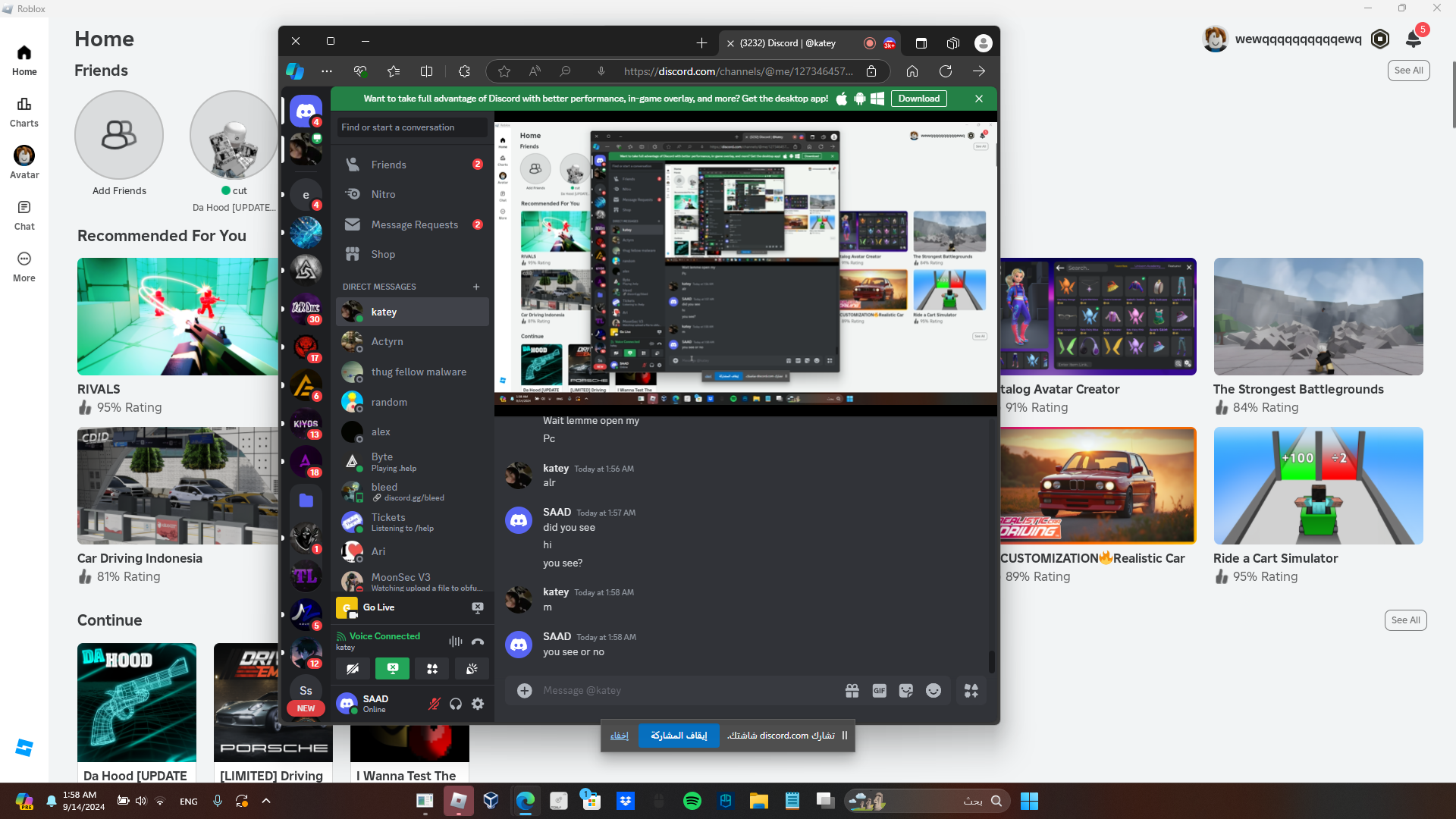Toggle deafen headphones icon
Viewport: 1456px width, 819px height.
coord(456,704)
